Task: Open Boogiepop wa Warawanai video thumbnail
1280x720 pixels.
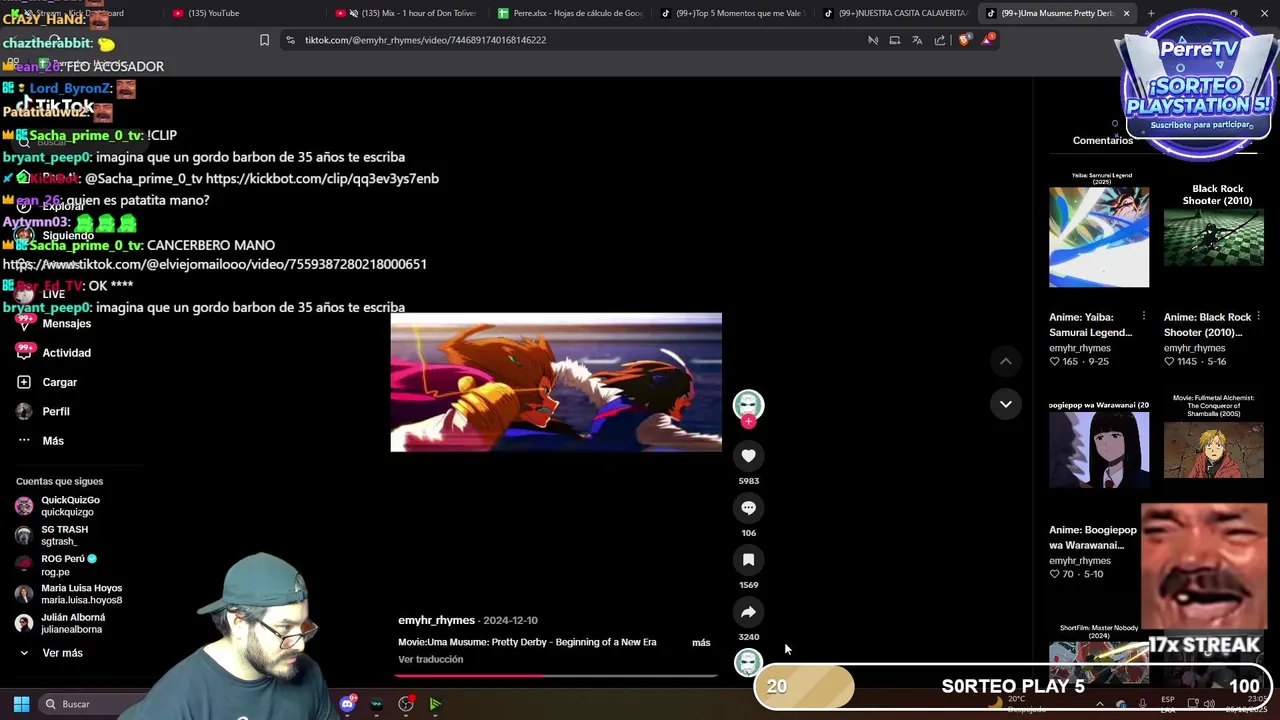Action: pos(1099,445)
